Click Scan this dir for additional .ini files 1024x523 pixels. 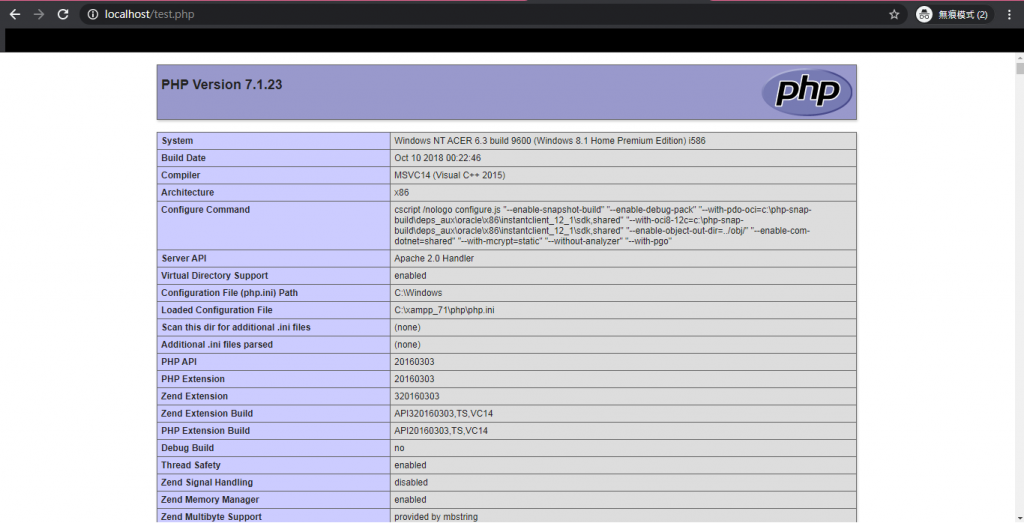[236, 327]
